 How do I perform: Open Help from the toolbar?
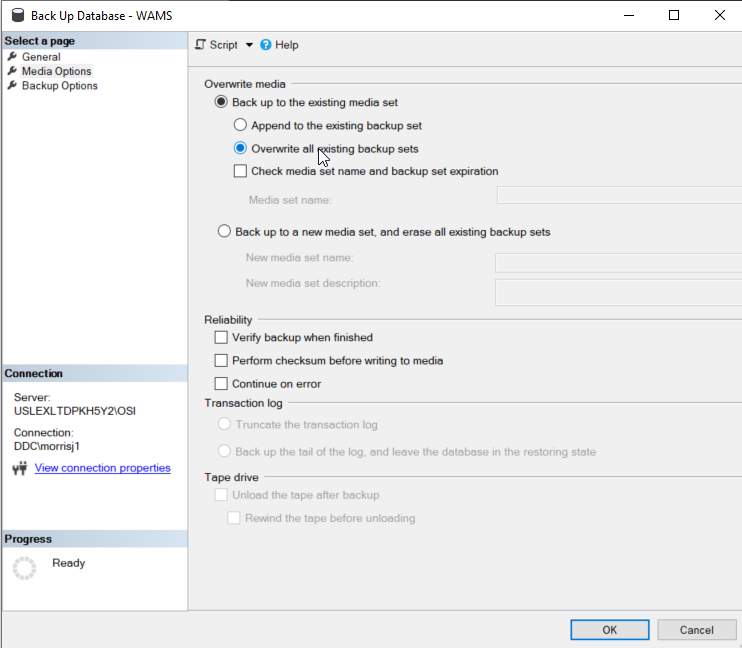279,45
